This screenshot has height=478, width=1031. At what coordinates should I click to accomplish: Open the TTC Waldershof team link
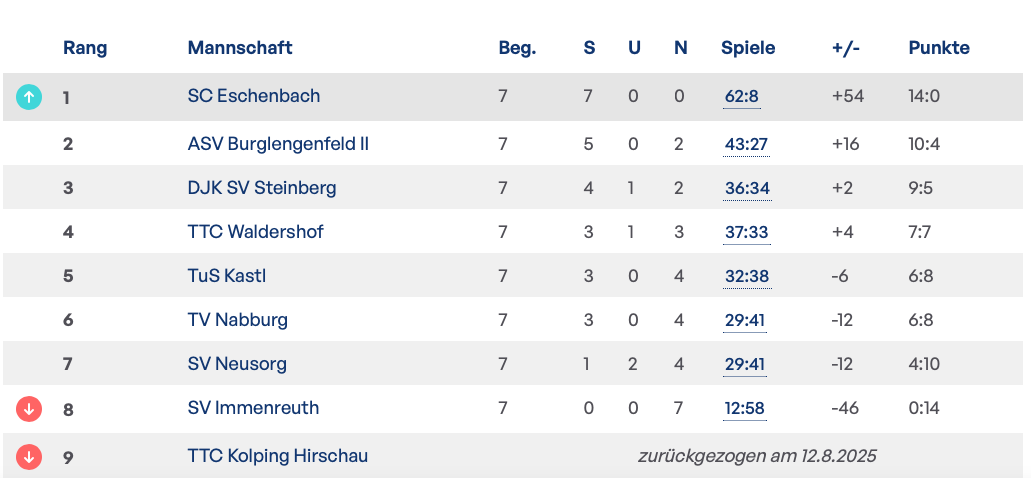pos(256,232)
